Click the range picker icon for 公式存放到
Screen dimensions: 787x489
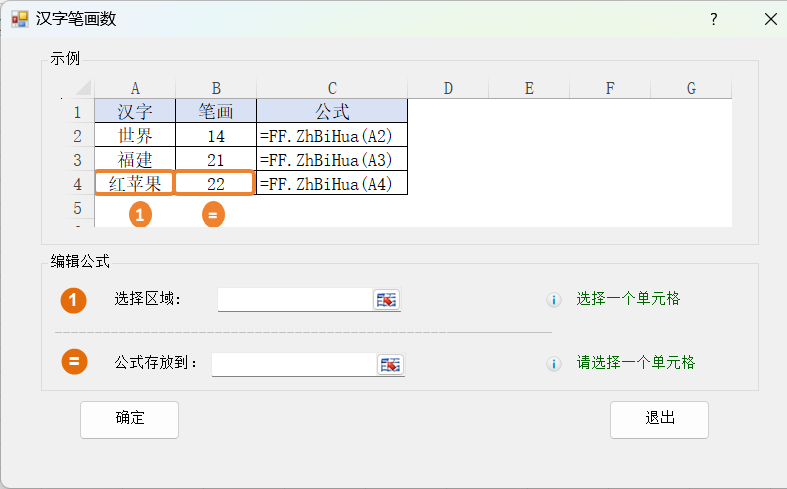pyautogui.click(x=390, y=364)
